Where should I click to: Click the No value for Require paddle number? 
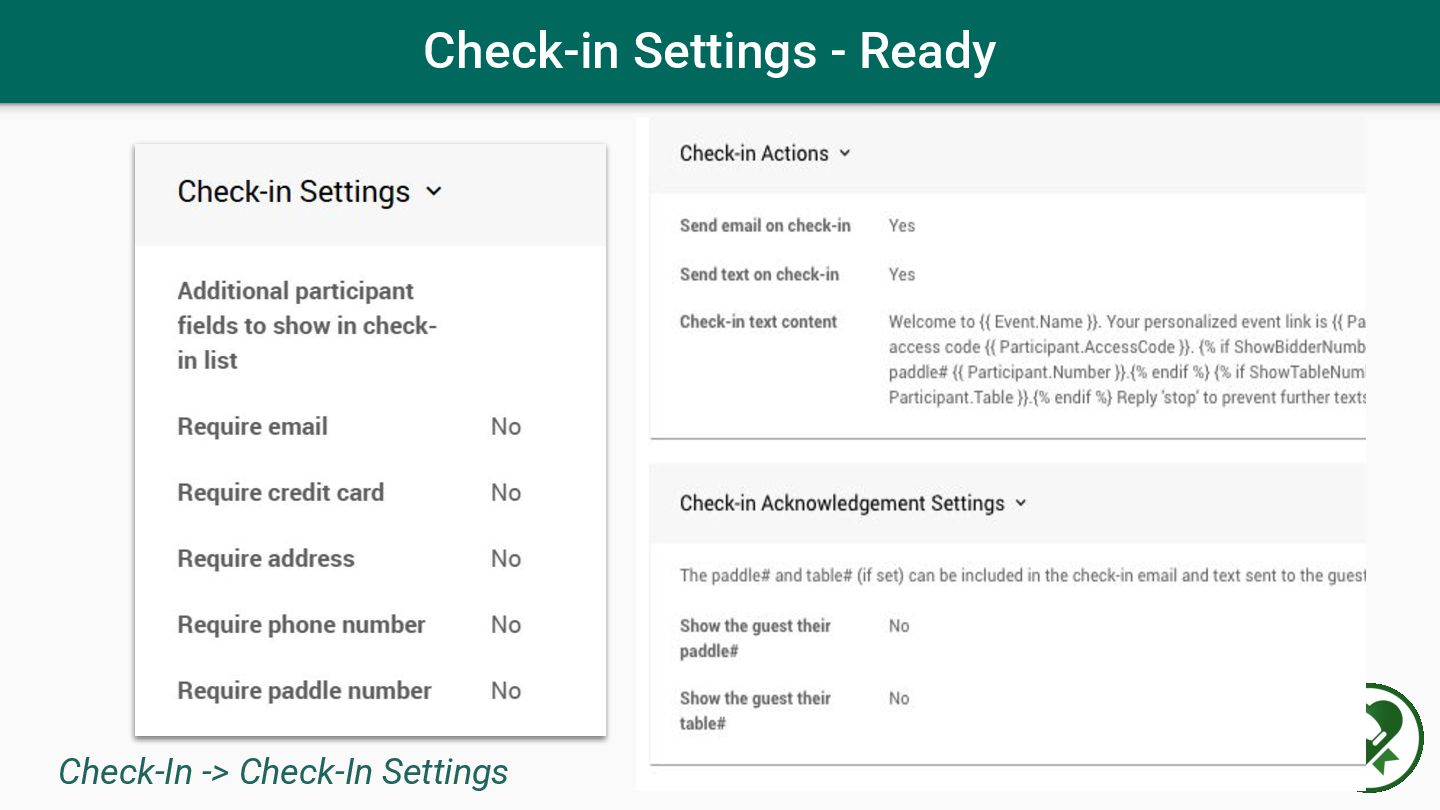pyautogui.click(x=506, y=691)
